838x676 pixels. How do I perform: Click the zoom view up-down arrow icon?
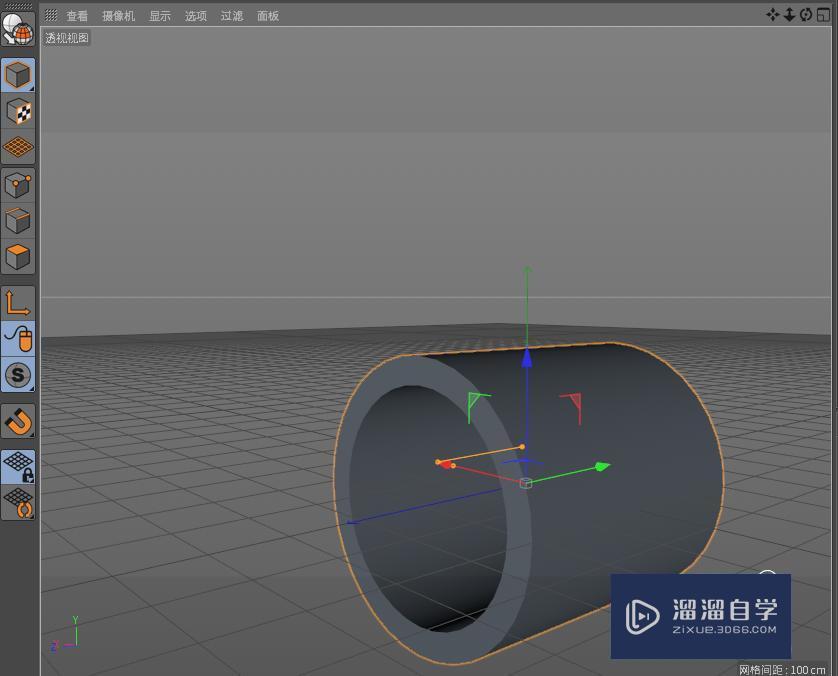(789, 14)
